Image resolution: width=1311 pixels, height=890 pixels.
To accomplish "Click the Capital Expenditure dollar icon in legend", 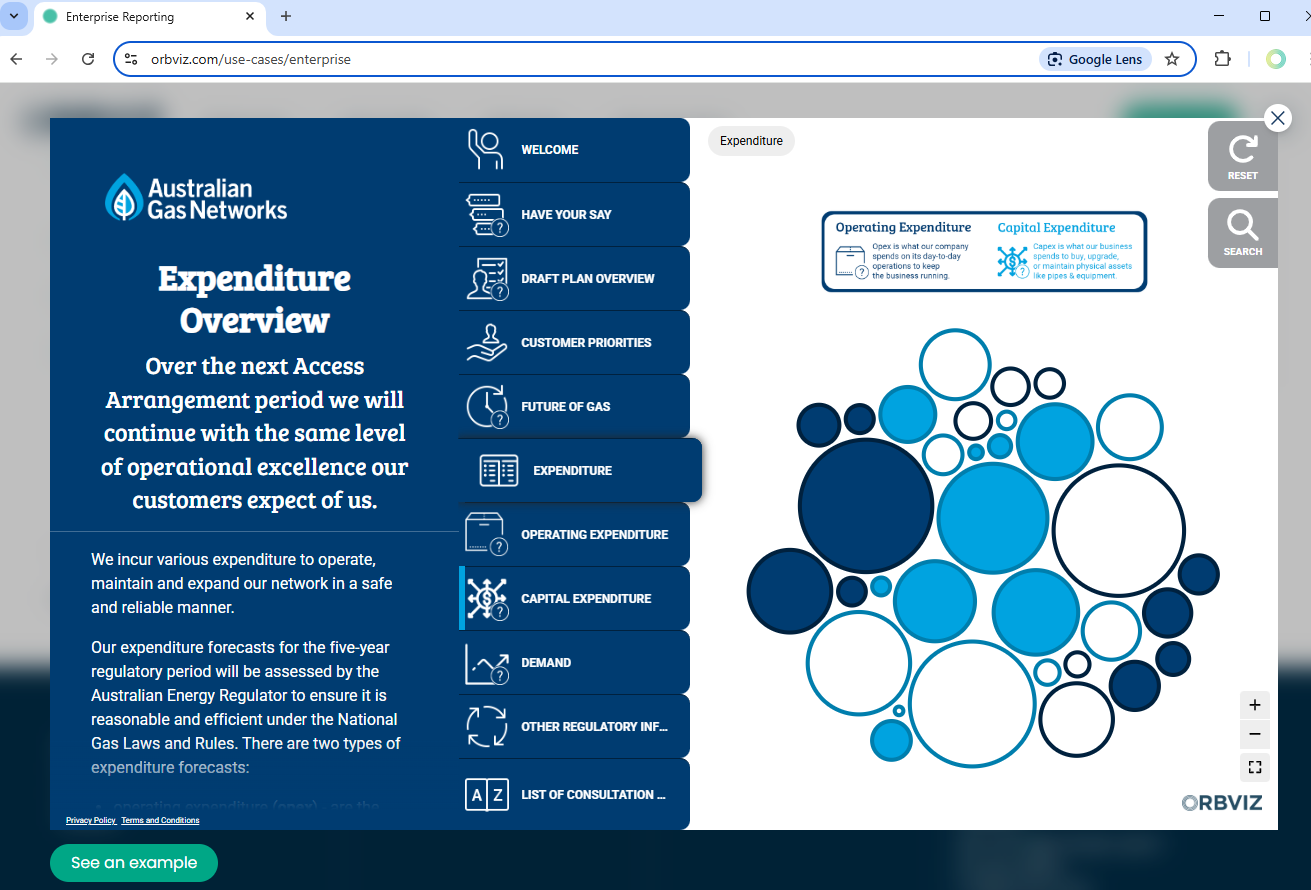I will [1012, 262].
